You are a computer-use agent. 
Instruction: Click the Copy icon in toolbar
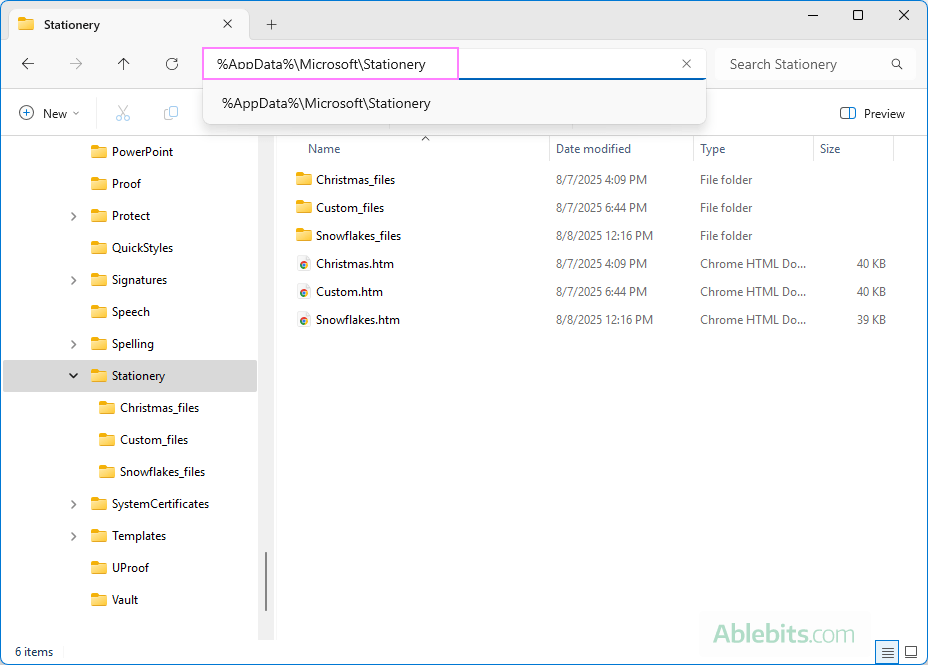tap(170, 113)
